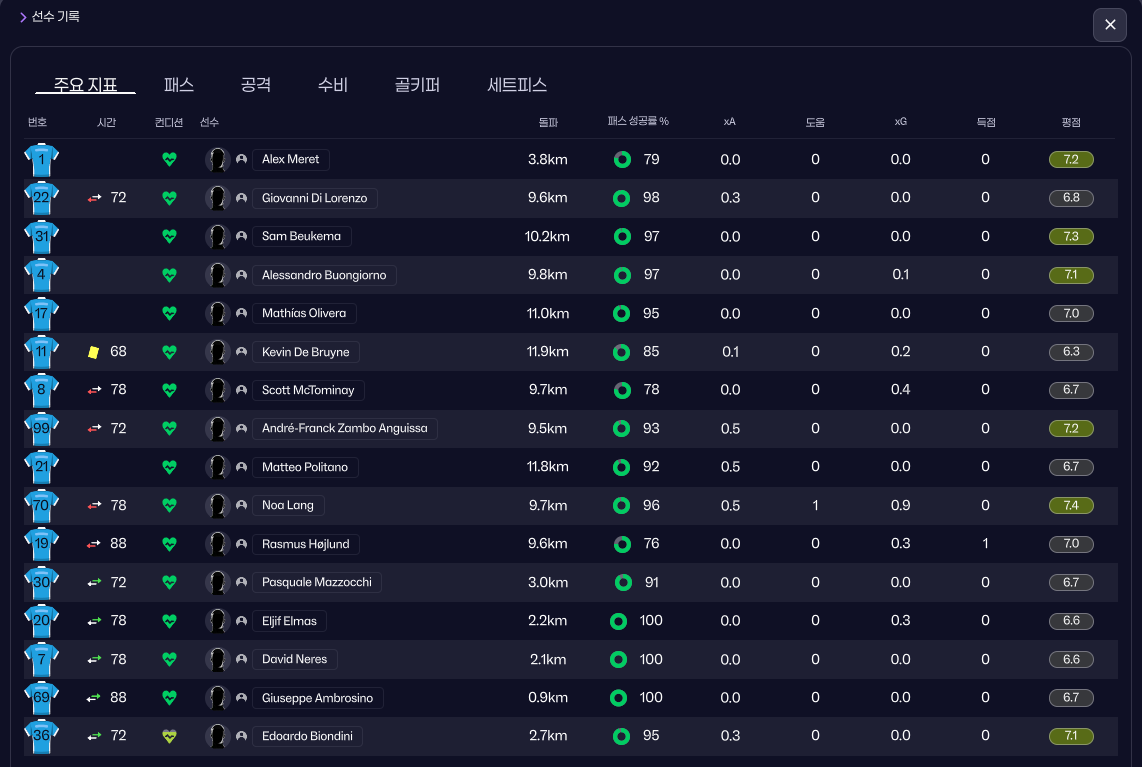Viewport: 1142px width, 767px height.
Task: Go to the 골키퍼 tab
Action: [x=417, y=85]
